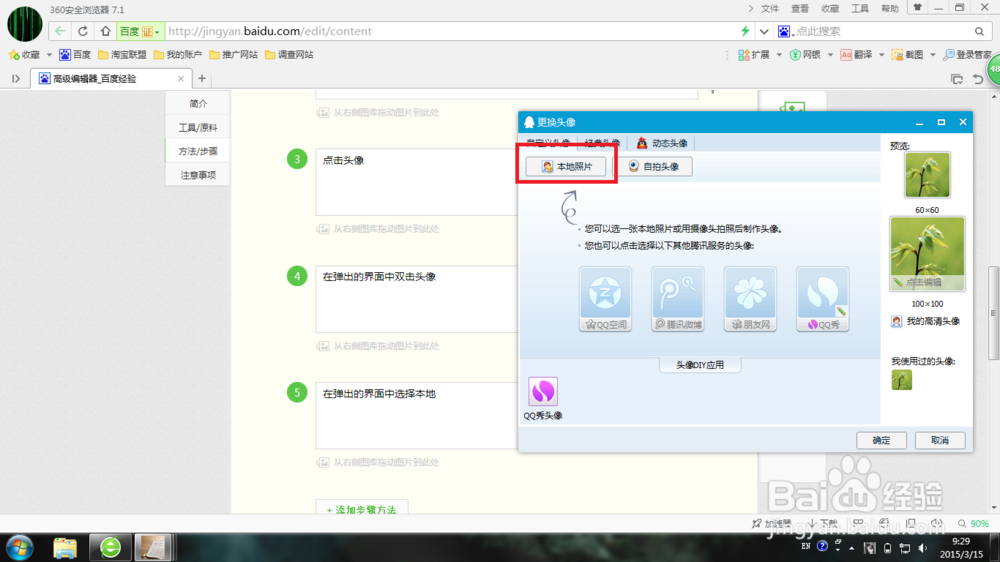Screen dimensions: 1000x562
Task: Click the 360 browser taskbar icon
Action: point(110,547)
